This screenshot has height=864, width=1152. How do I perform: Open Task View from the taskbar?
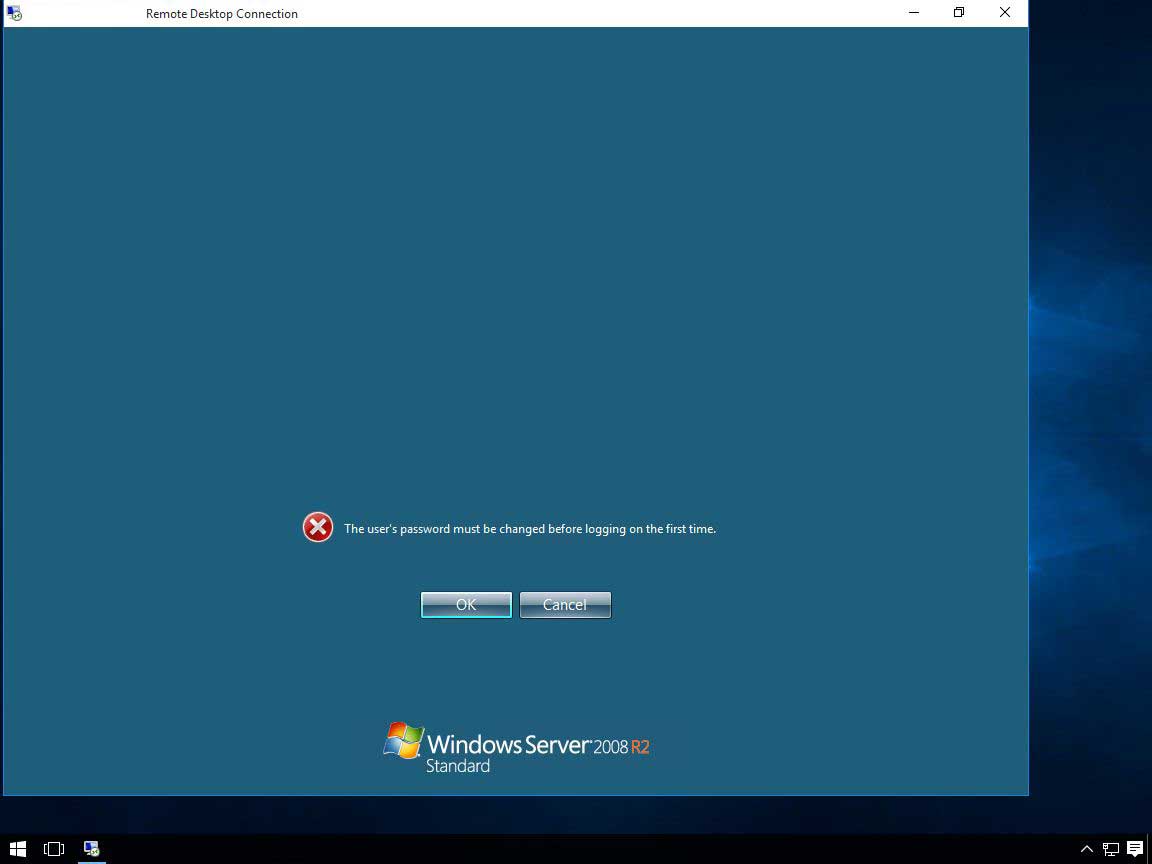(54, 849)
